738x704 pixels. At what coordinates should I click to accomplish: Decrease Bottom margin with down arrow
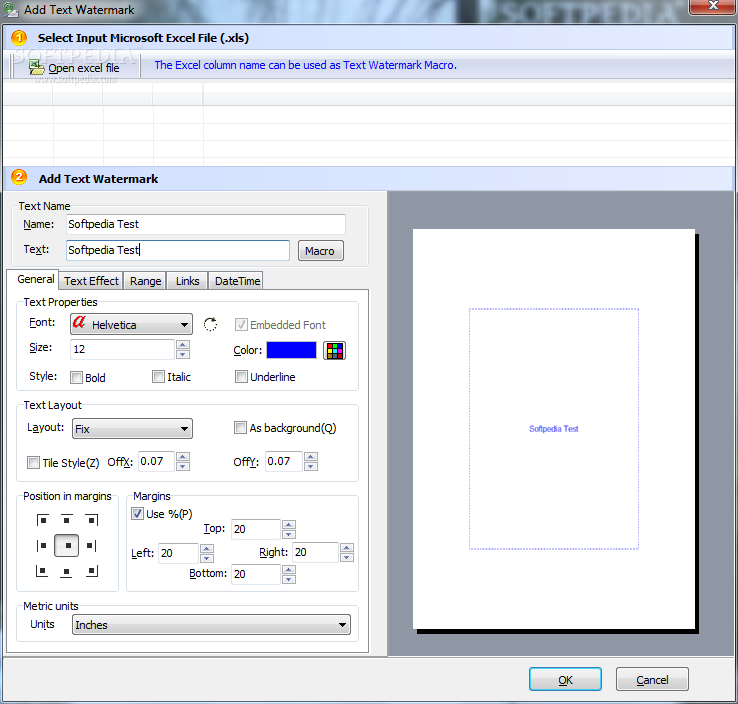(x=289, y=579)
